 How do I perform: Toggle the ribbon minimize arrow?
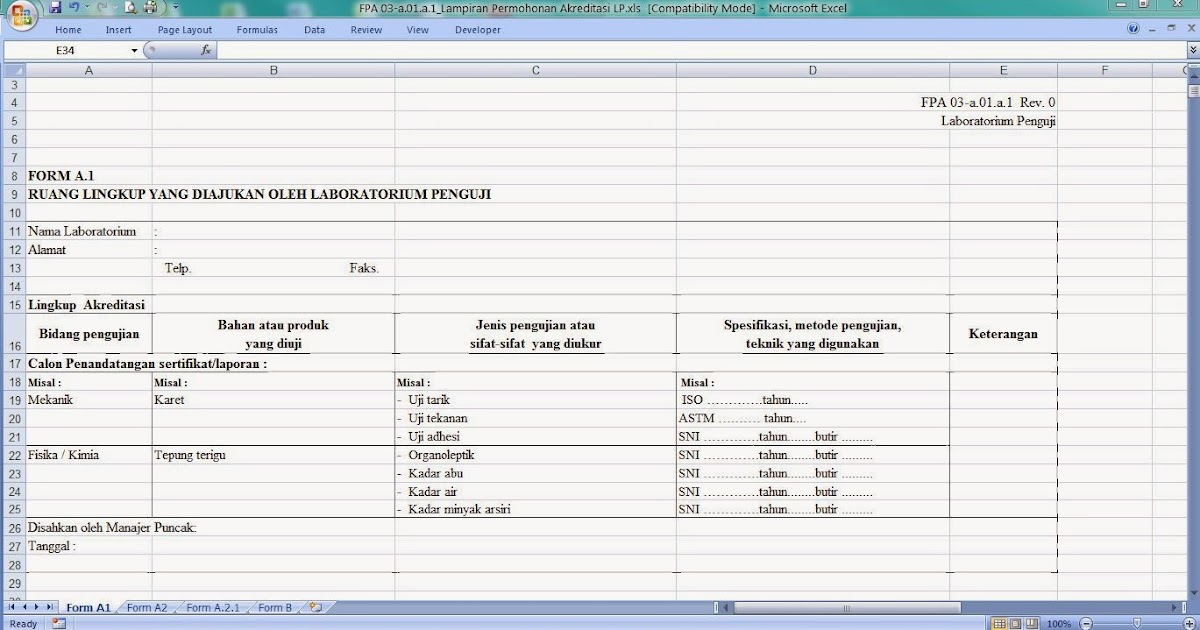coord(1192,48)
